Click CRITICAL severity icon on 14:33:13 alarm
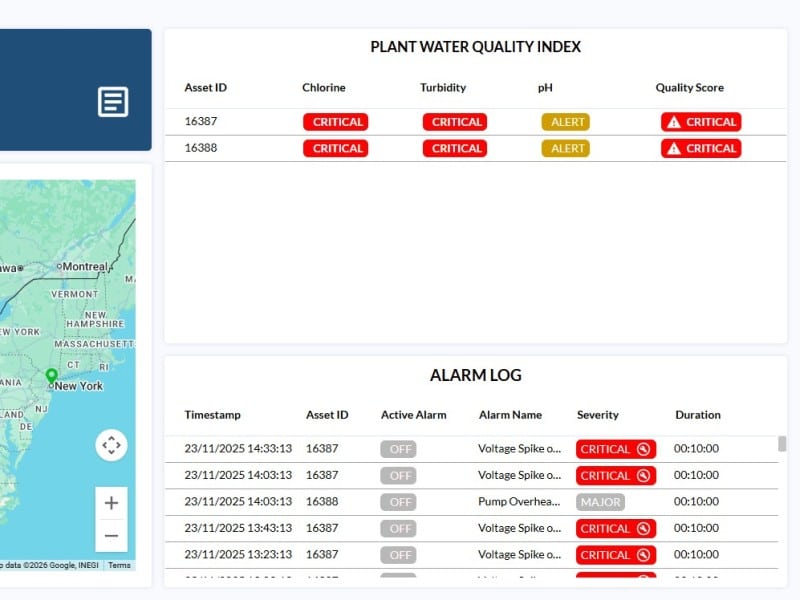Screen dimensions: 800x600 (643, 449)
